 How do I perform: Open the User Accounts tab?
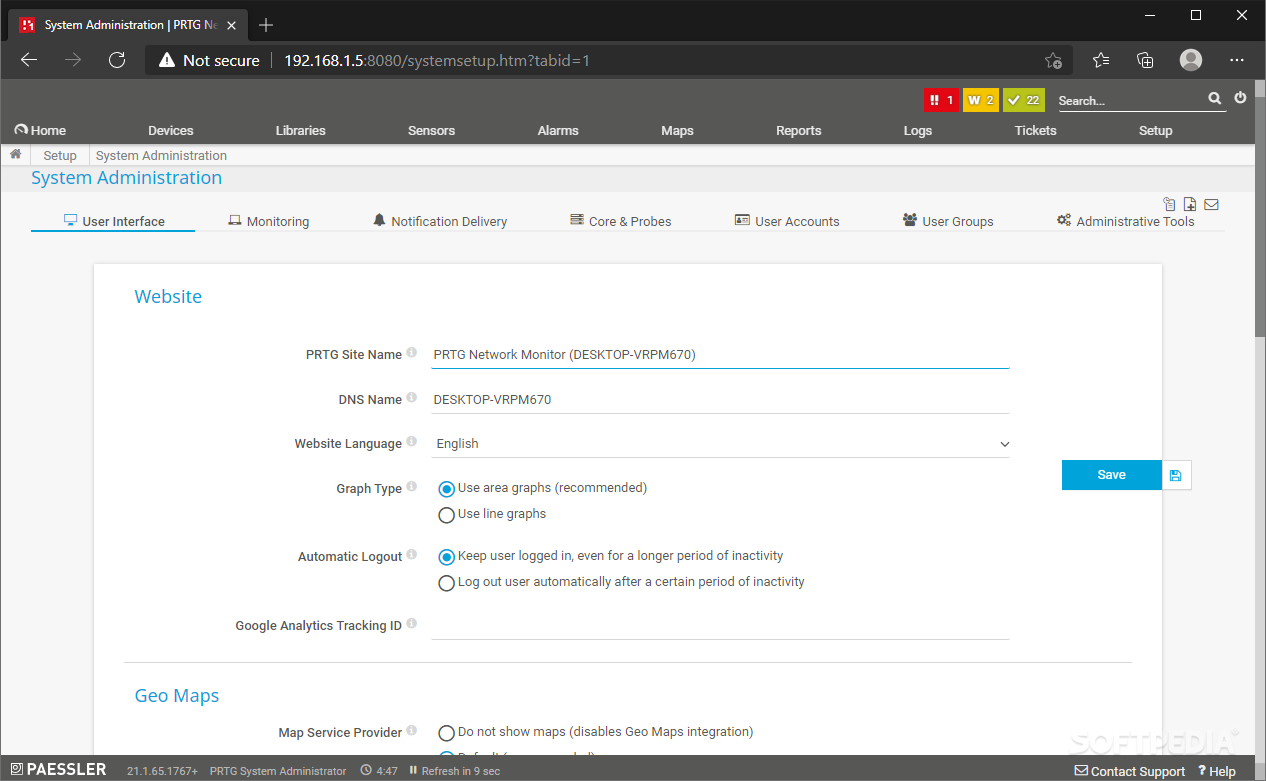click(x=786, y=221)
